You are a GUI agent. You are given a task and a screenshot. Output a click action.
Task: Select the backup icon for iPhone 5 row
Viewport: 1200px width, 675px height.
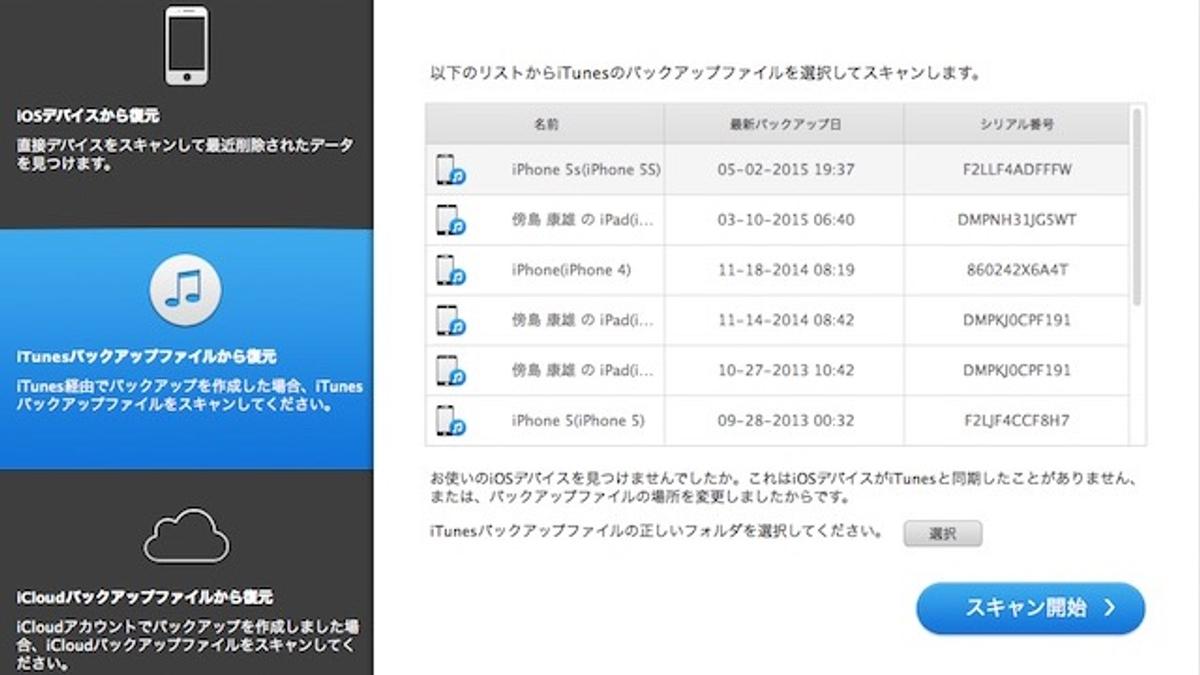coord(451,420)
